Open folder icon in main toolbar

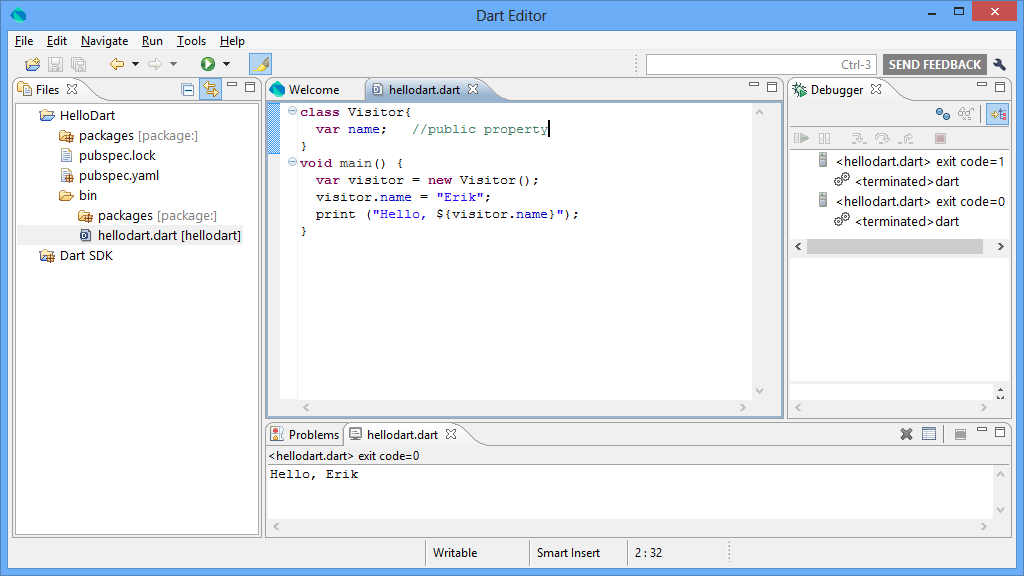32,64
